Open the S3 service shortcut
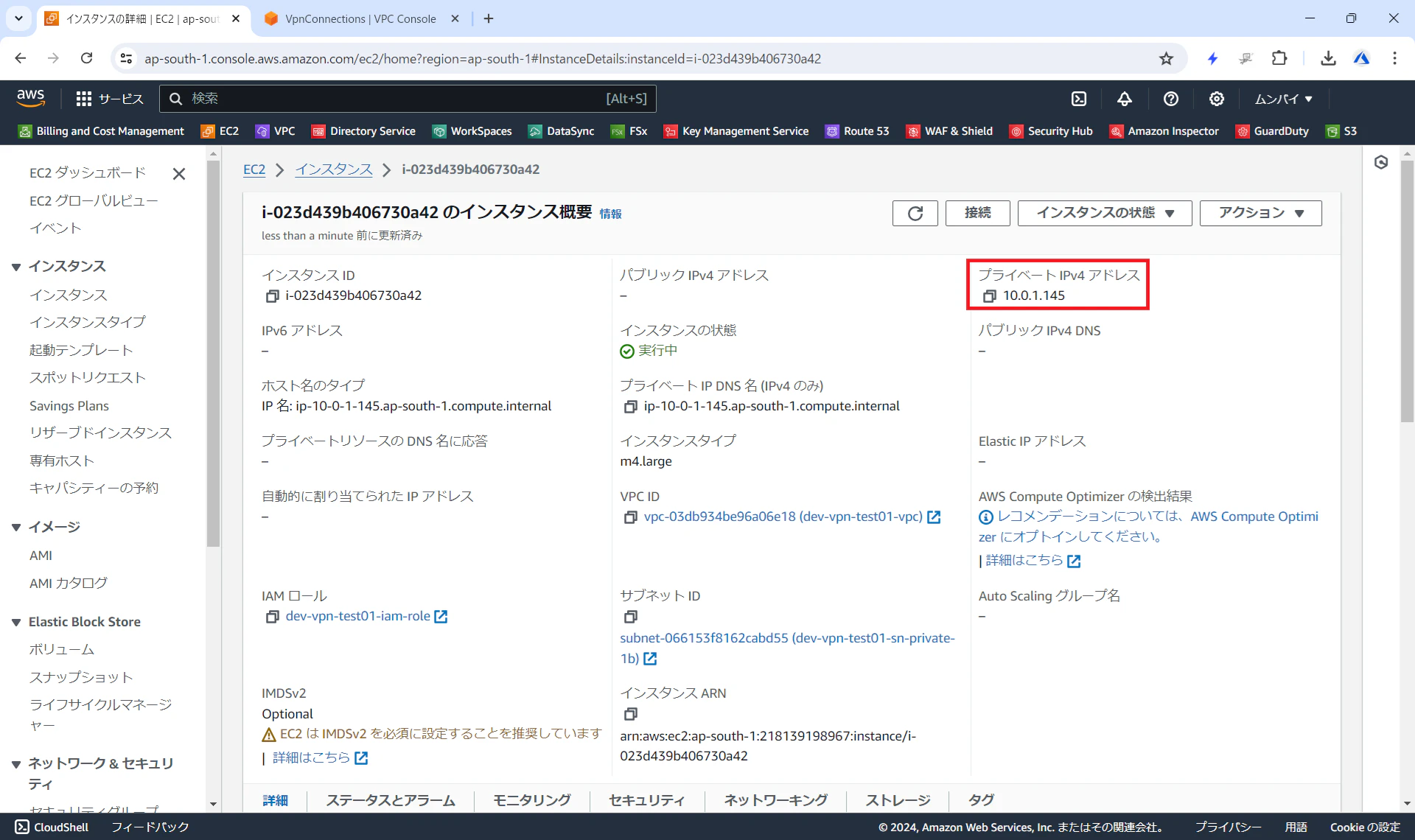The height and width of the screenshot is (840, 1415). tap(1341, 131)
